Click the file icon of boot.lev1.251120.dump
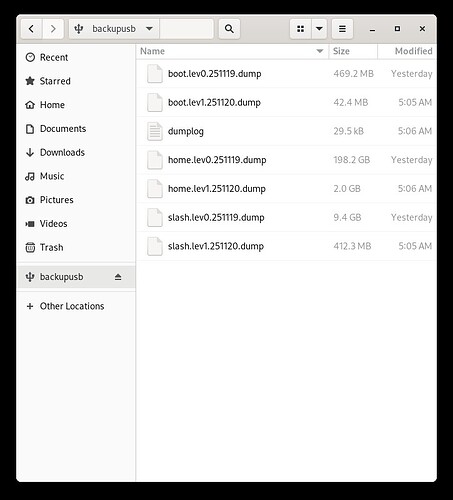 (155, 102)
